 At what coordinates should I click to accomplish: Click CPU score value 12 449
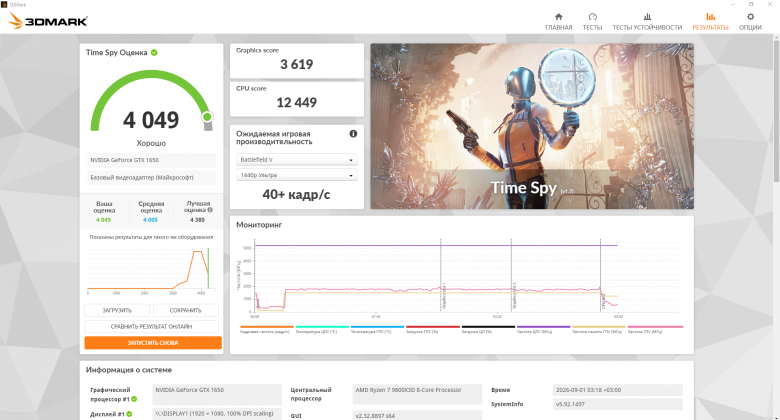point(296,103)
